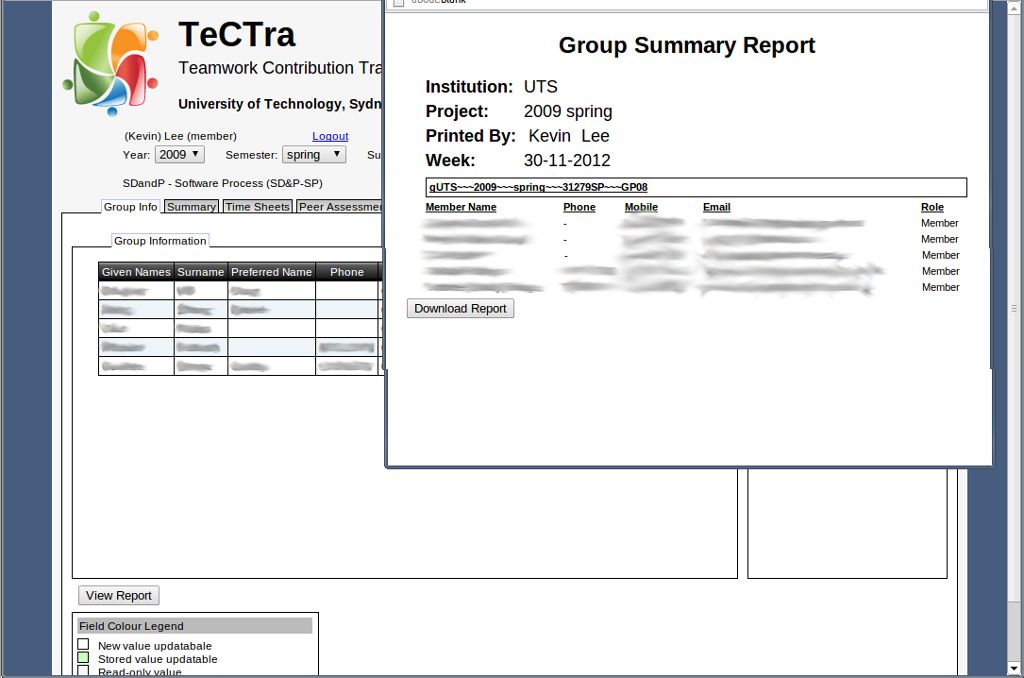
Task: Click the Member Name header in report
Action: tap(461, 207)
